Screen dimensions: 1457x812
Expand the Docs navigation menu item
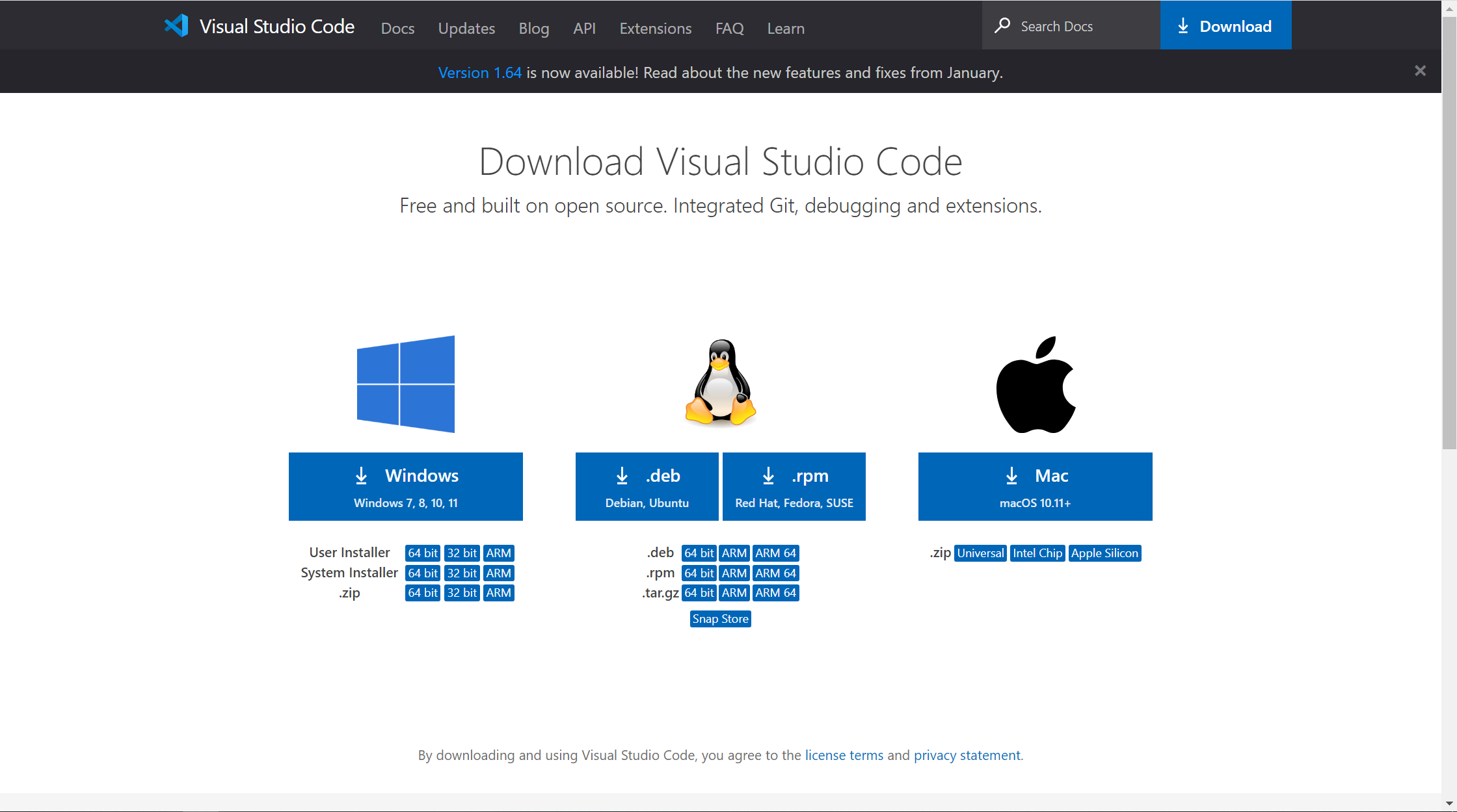coord(397,28)
